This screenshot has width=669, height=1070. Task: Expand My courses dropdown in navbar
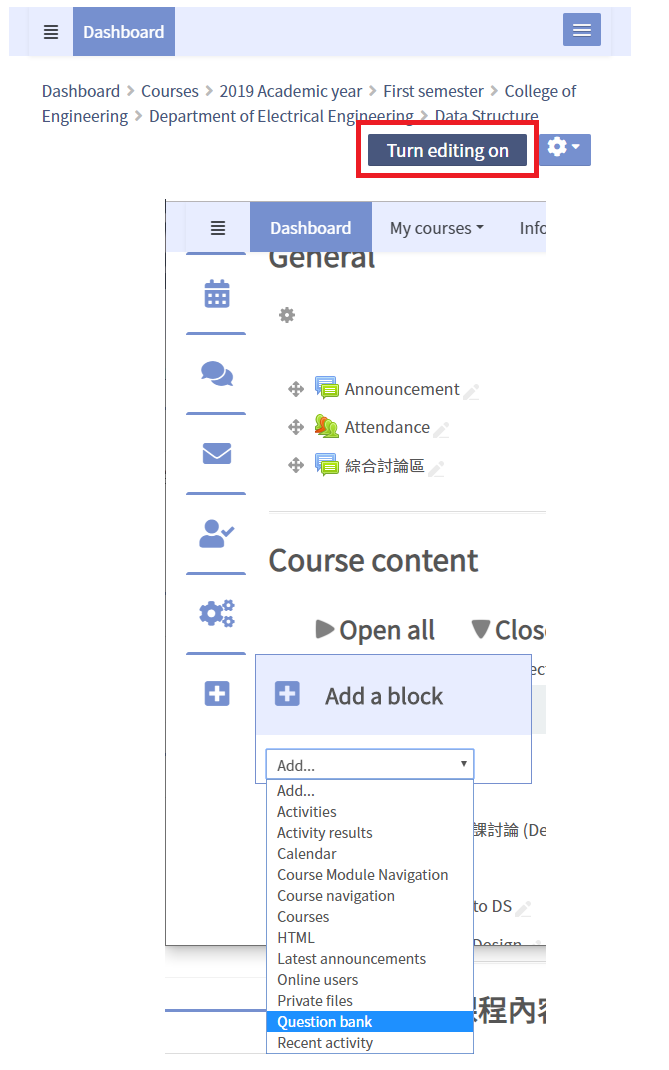436,228
